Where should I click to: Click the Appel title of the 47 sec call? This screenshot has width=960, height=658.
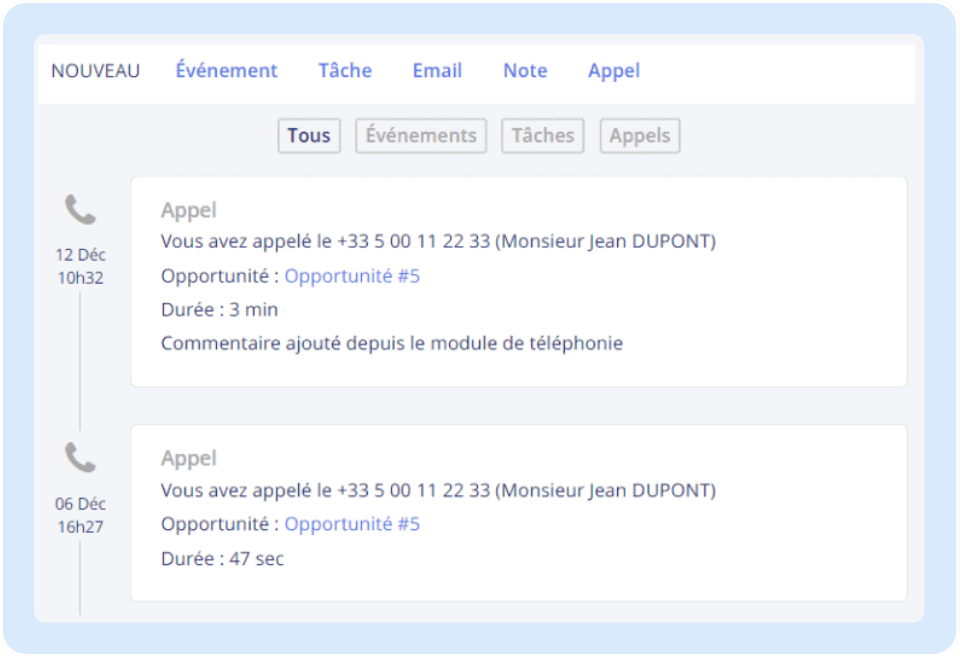(189, 458)
